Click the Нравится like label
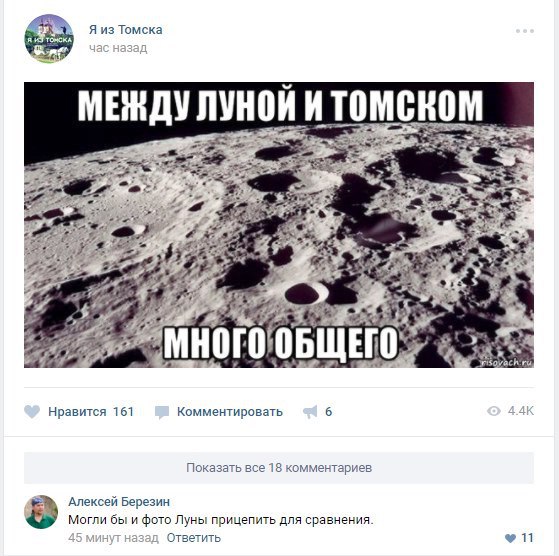 [77, 412]
